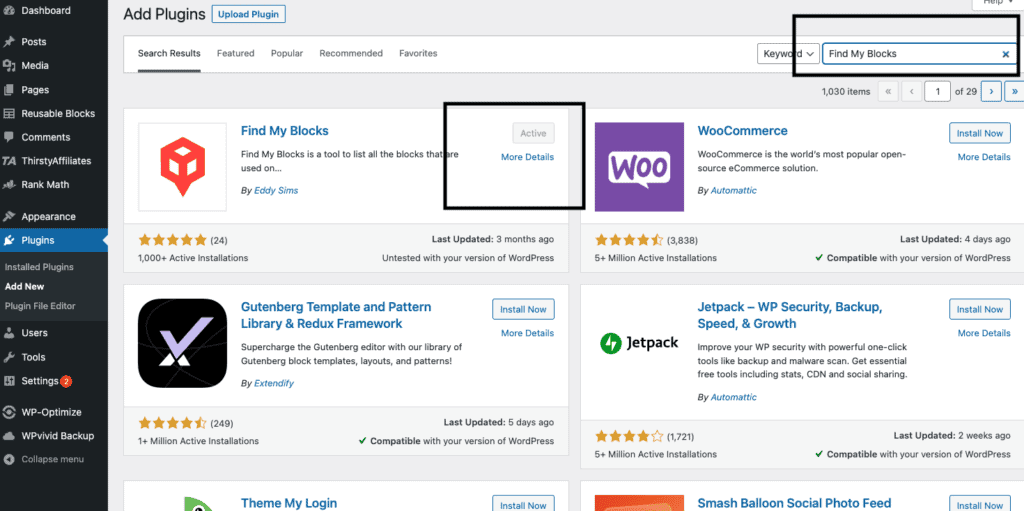The image size is (1024, 511).
Task: Click the ThirstyAffiliates TA icon
Action: (x=9, y=161)
